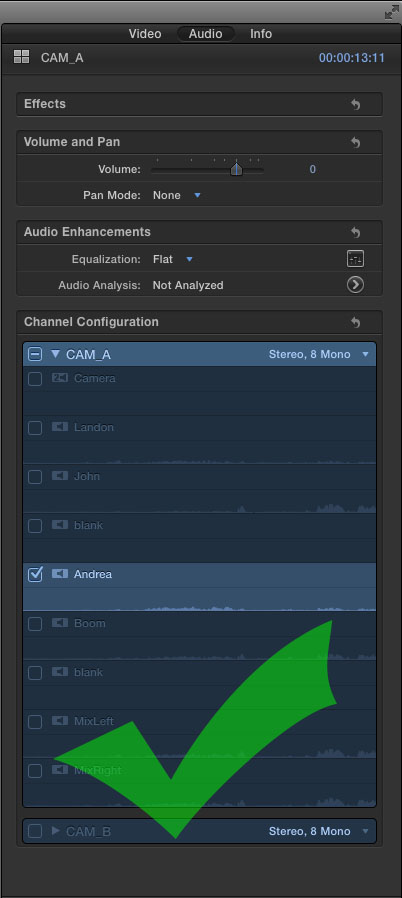Open CAM_B Stereo, 8 Mono dropdown
Image resolution: width=402 pixels, height=898 pixels.
(x=319, y=831)
